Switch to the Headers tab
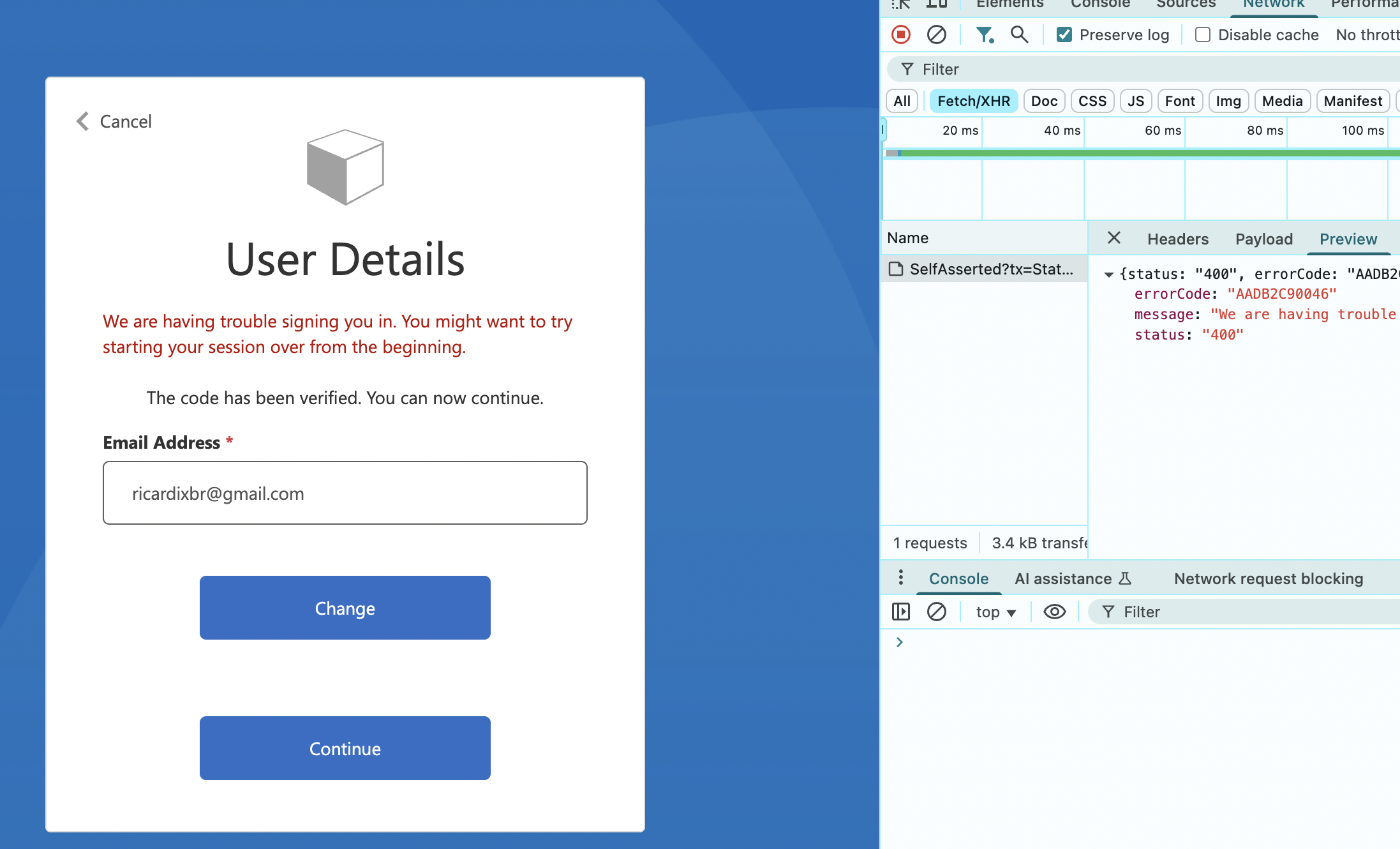 point(1177,239)
